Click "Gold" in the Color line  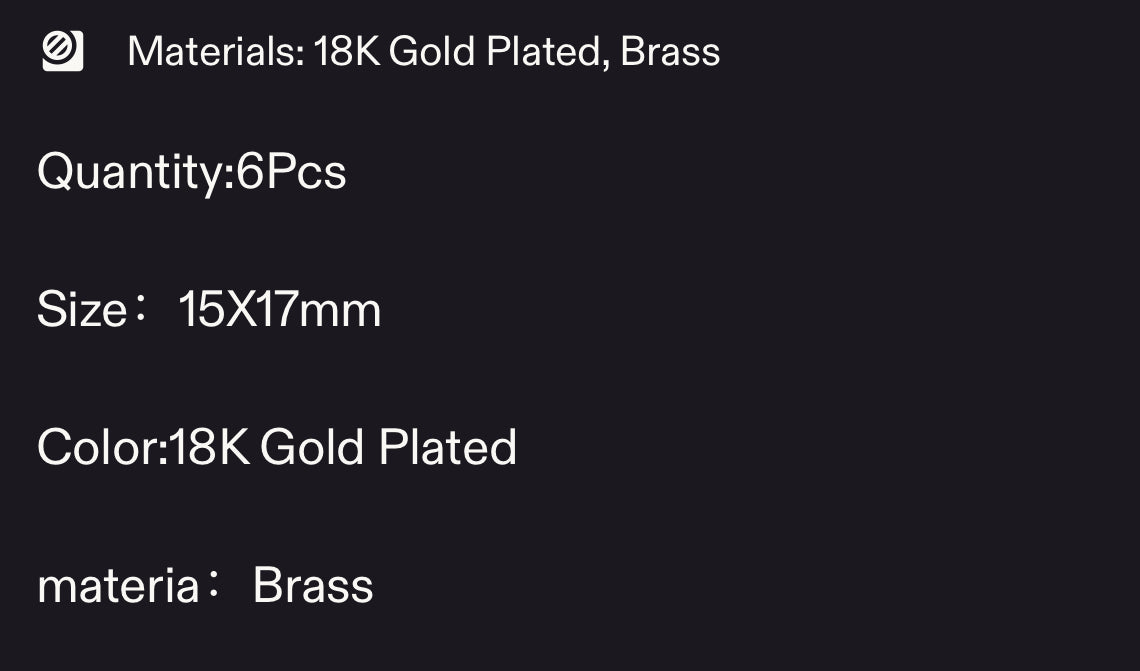point(312,448)
